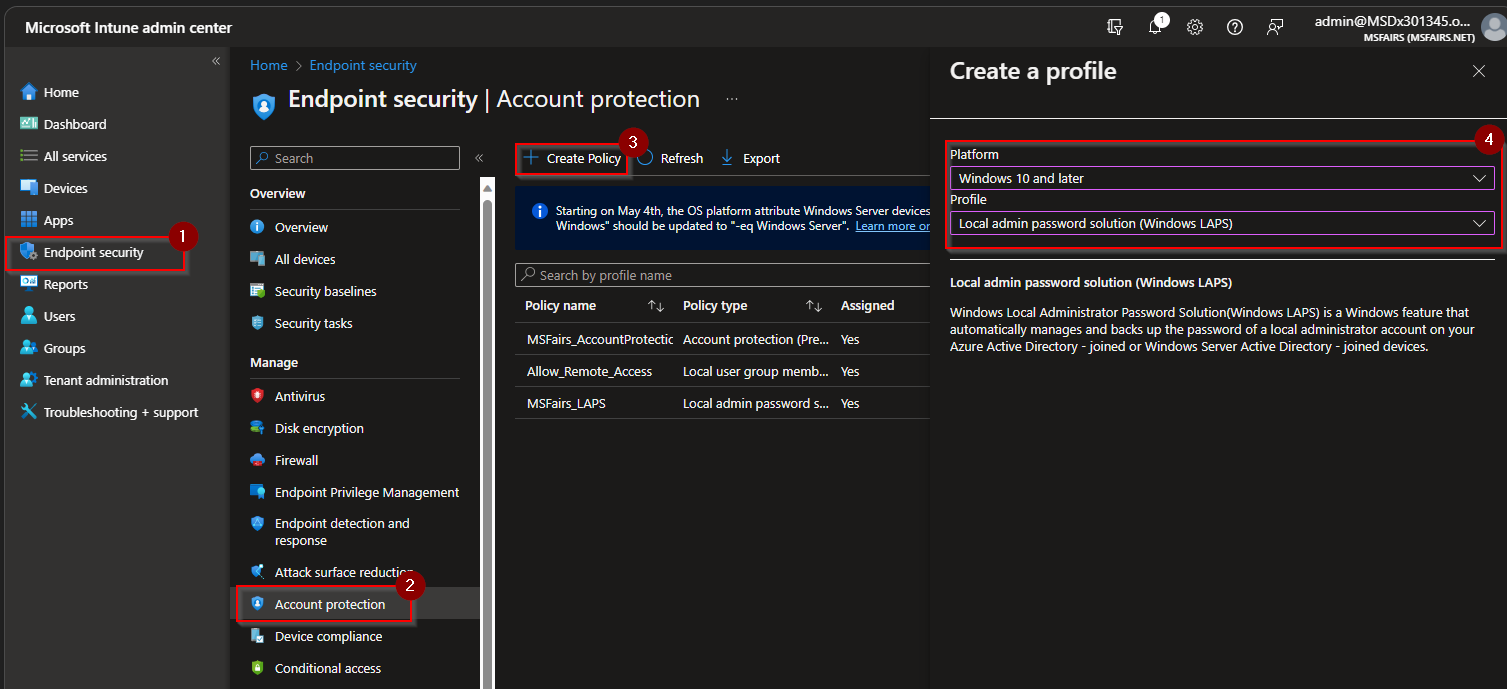Click the help question mark icon
Screen dimensions: 1507x689
(1234, 27)
